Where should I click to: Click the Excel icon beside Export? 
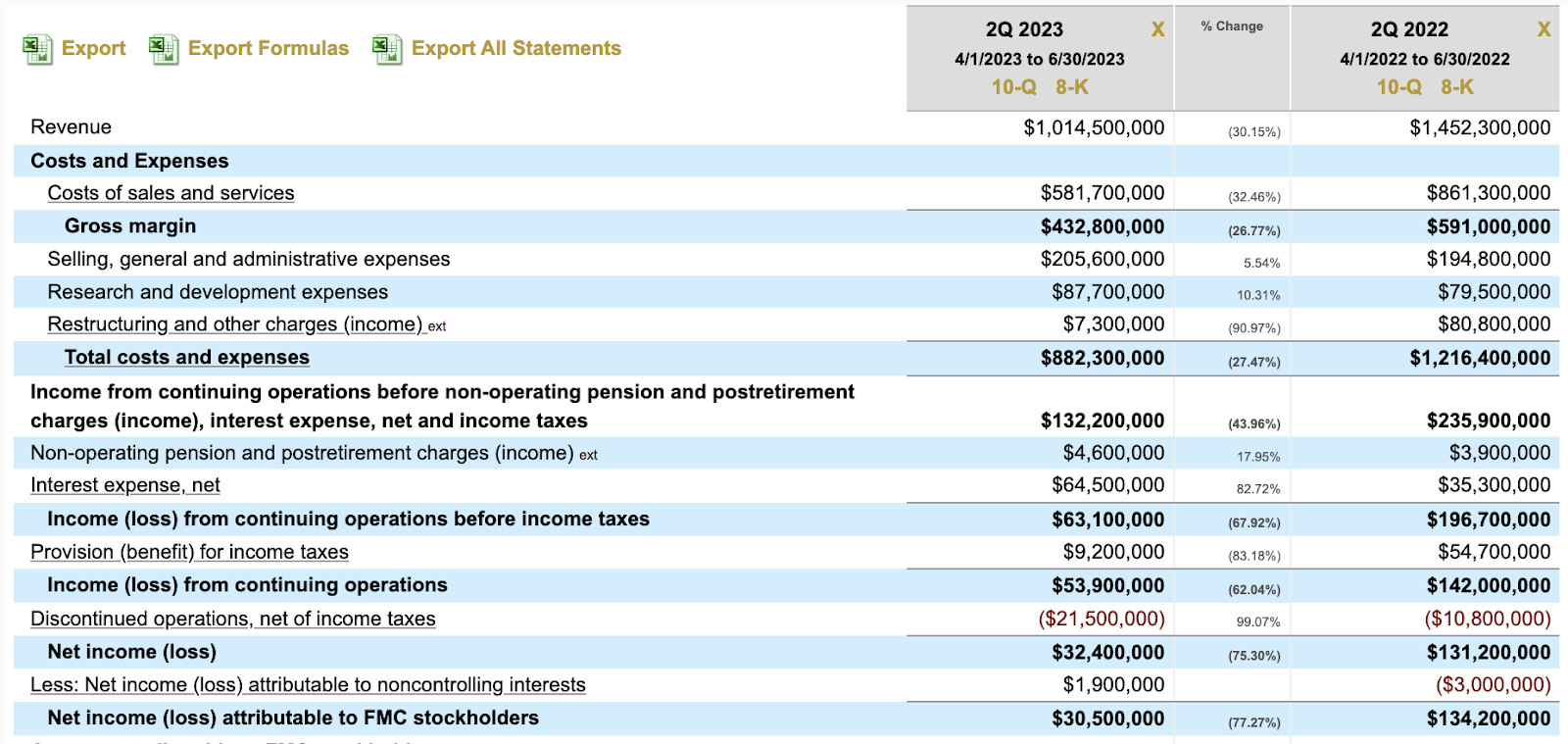tap(37, 49)
